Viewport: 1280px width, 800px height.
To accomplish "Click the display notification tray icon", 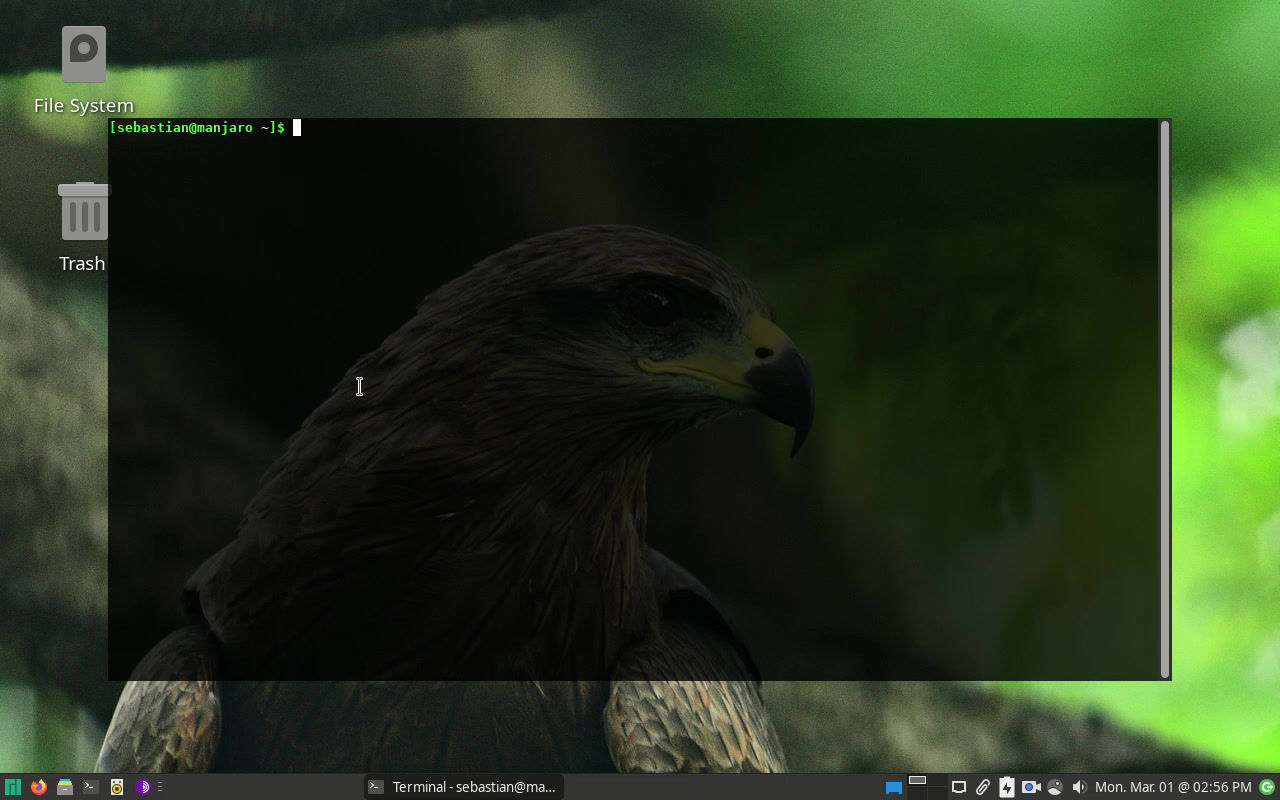I will point(958,787).
